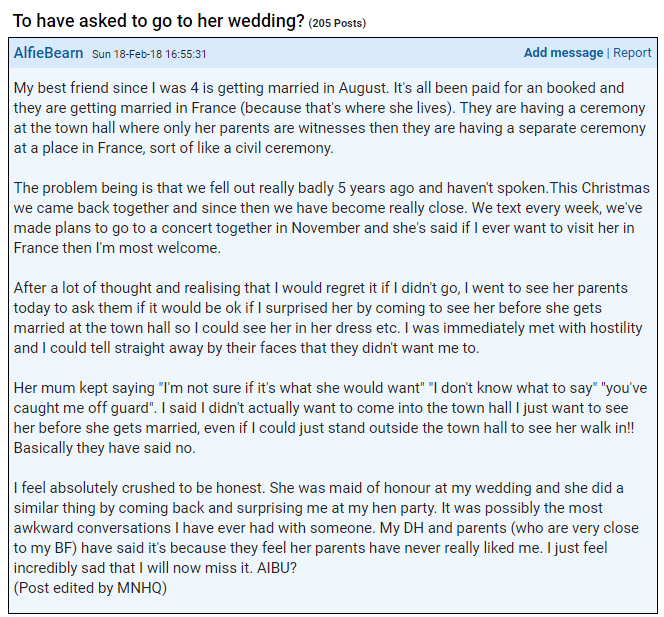664x617 pixels.
Task: Click the line 'France then I'm most welcome.'
Action: coord(117,247)
